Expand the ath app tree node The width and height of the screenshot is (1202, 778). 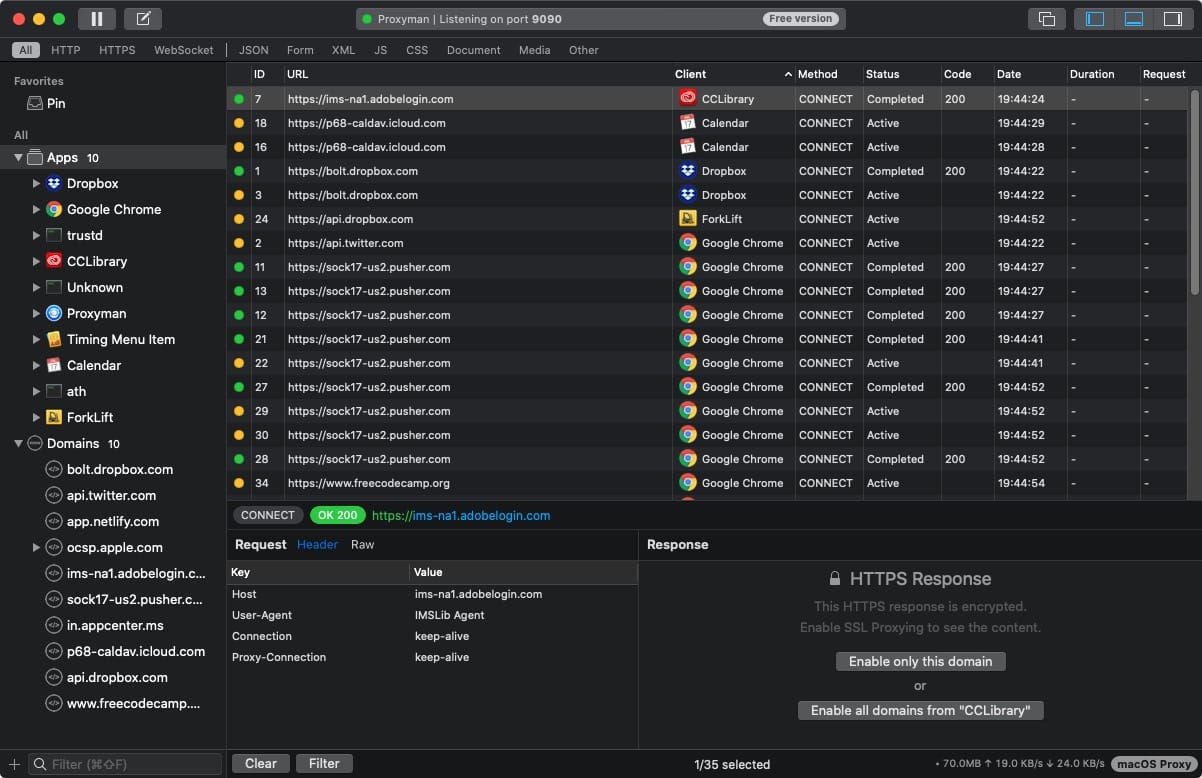[x=36, y=391]
